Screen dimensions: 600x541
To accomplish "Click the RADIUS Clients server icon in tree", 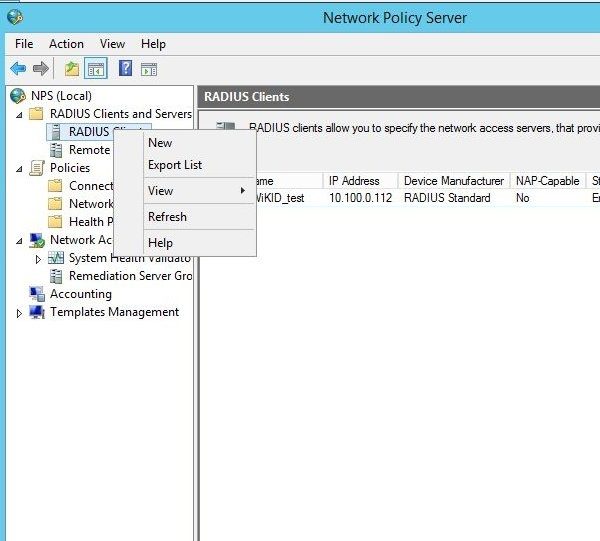I will point(56,132).
